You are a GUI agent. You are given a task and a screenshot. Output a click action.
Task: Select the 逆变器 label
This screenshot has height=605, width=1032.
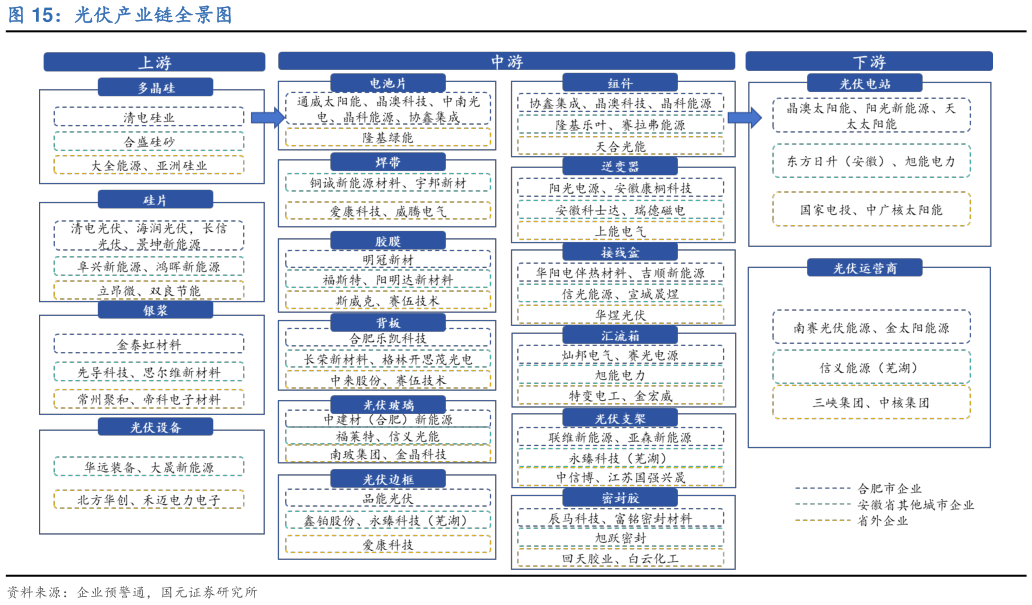click(619, 167)
